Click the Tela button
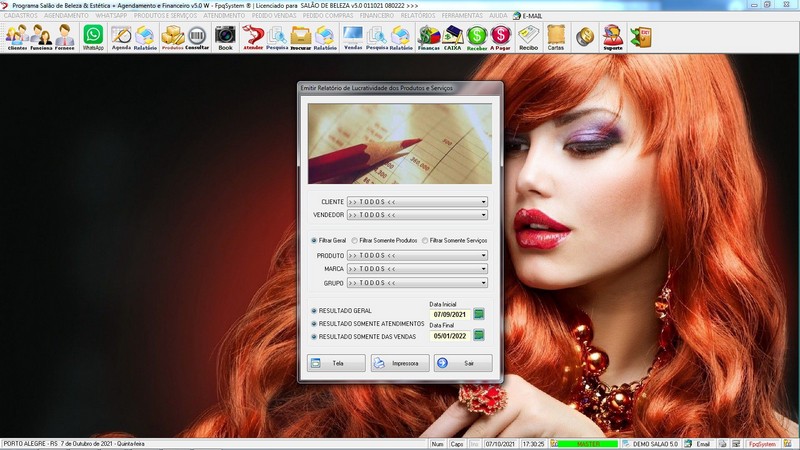This screenshot has height=450, width=800. 335,363
